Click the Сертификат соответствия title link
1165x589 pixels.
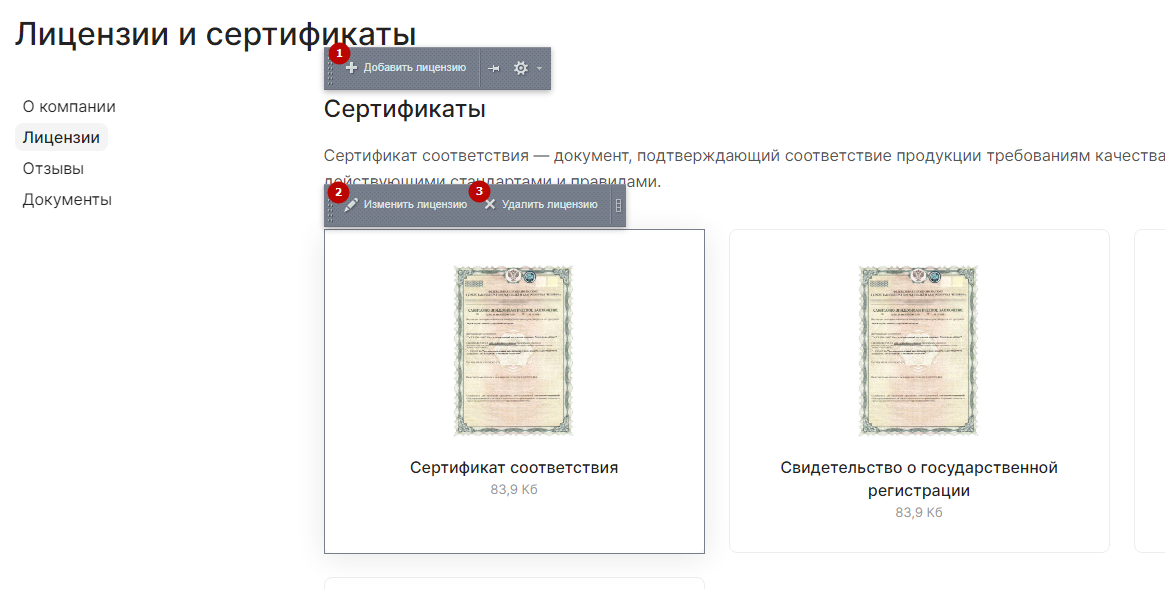(x=514, y=468)
